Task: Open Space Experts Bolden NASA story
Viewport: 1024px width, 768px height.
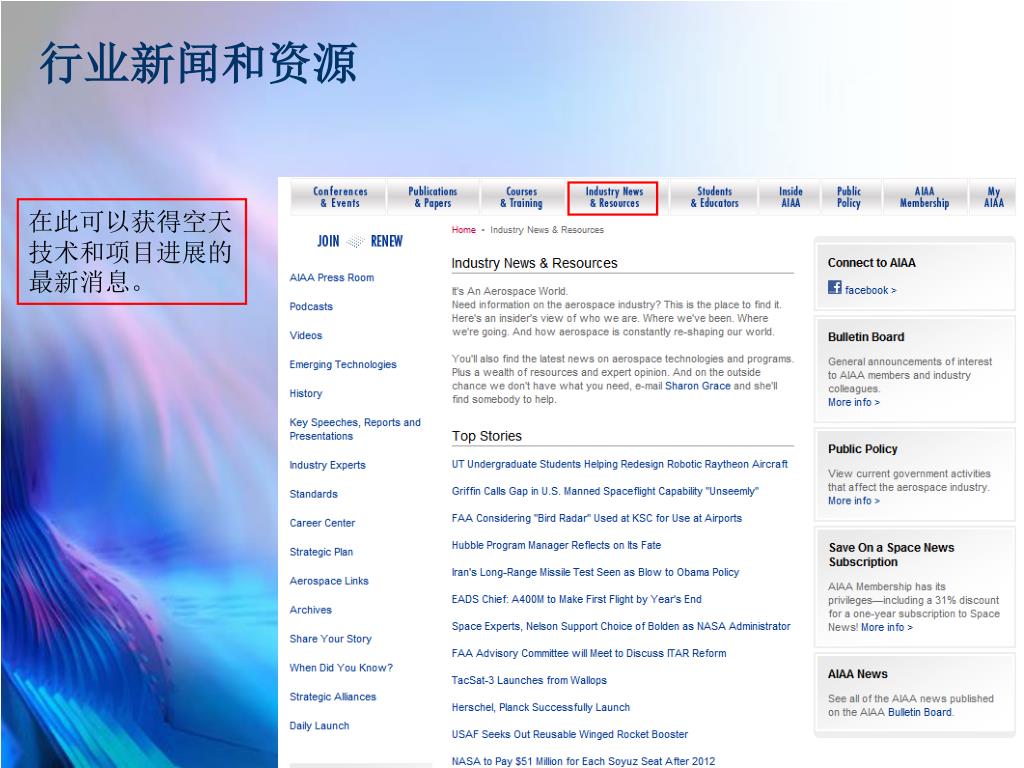Action: [621, 626]
